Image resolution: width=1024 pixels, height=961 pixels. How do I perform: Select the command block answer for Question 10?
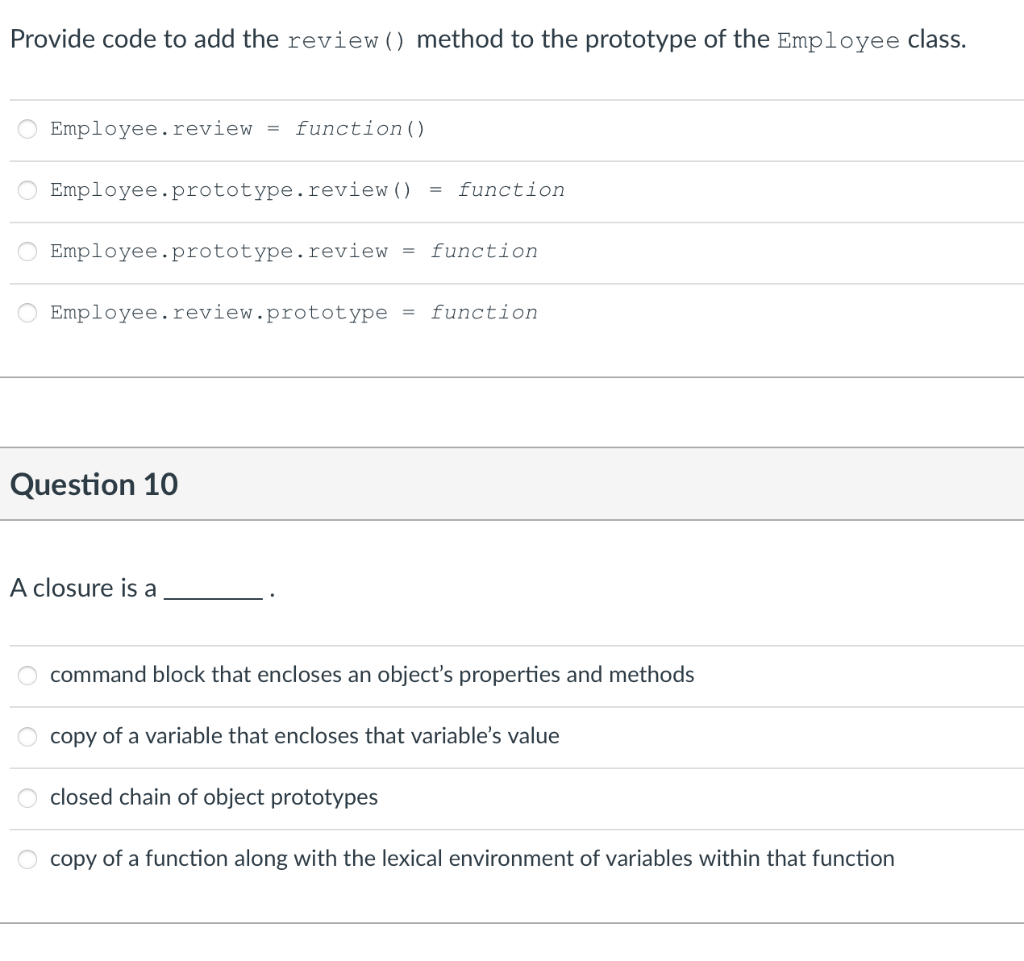click(26, 675)
